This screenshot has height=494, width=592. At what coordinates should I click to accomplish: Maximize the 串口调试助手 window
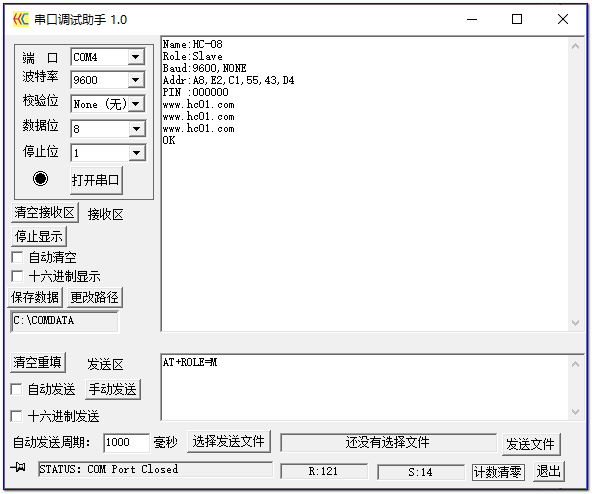click(517, 19)
